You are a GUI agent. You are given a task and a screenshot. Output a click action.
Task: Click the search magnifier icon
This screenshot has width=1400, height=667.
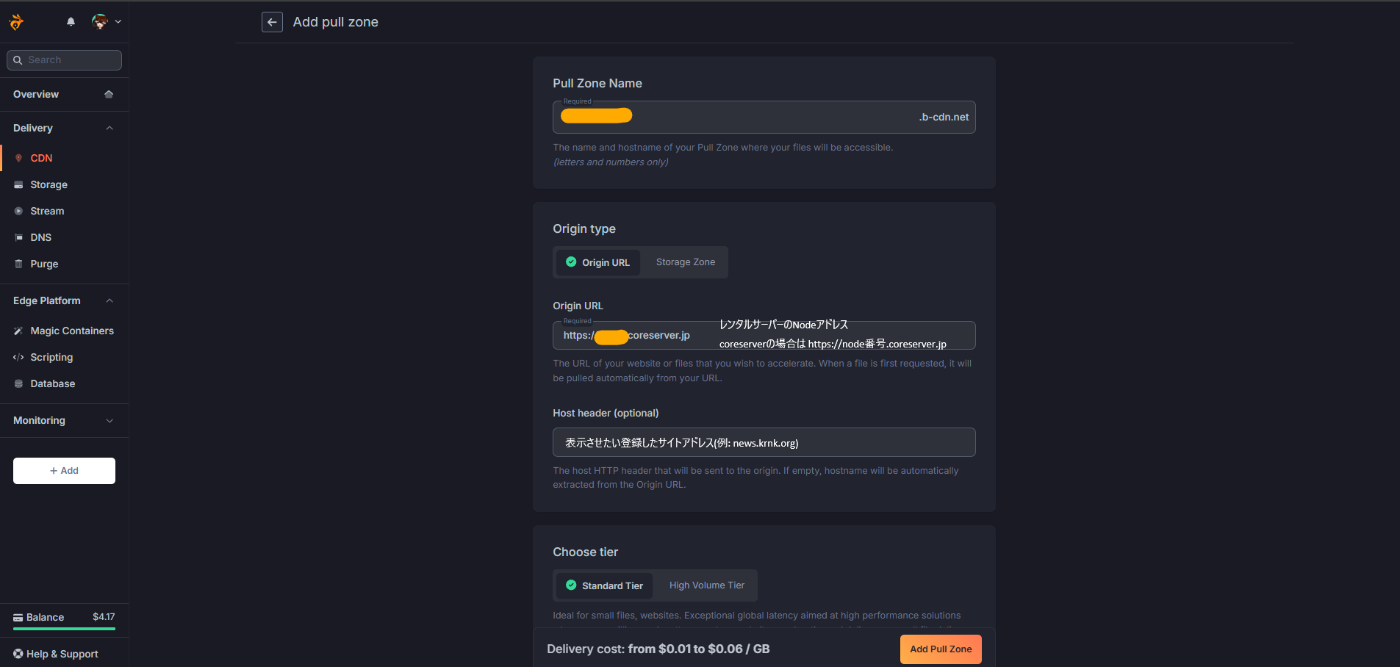pos(18,60)
